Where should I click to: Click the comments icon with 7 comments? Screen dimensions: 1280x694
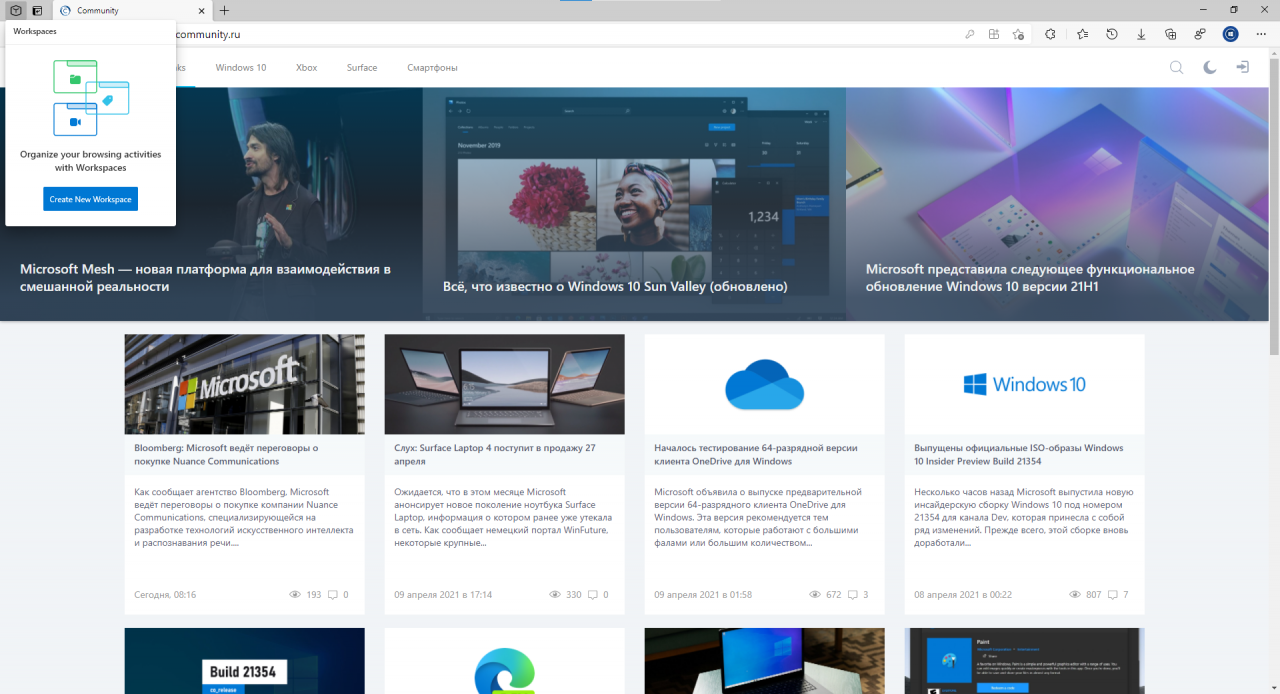click(1113, 595)
